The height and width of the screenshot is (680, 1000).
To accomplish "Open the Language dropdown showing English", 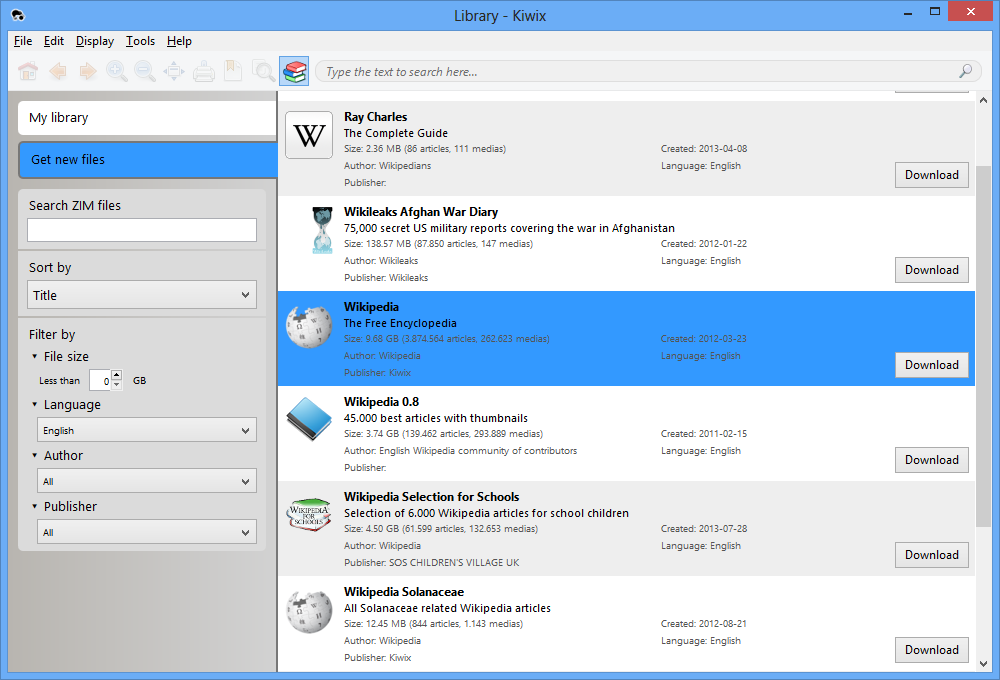I will pyautogui.click(x=147, y=430).
